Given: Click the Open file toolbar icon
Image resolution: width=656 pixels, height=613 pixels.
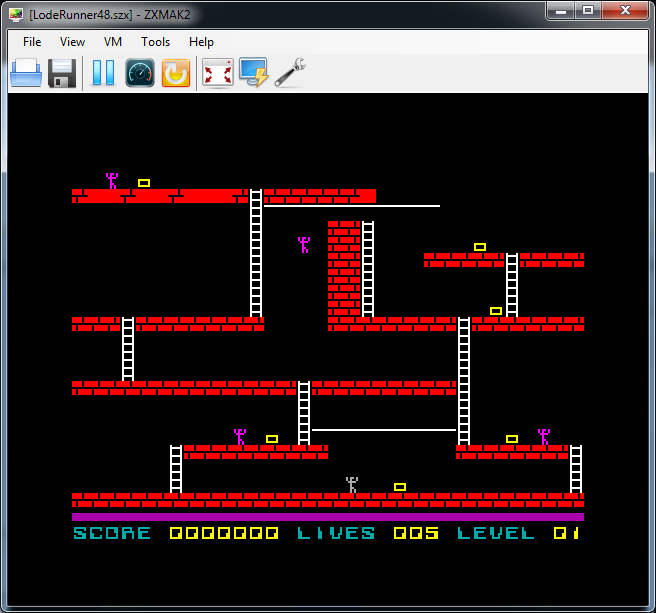Looking at the screenshot, I should [x=26, y=73].
